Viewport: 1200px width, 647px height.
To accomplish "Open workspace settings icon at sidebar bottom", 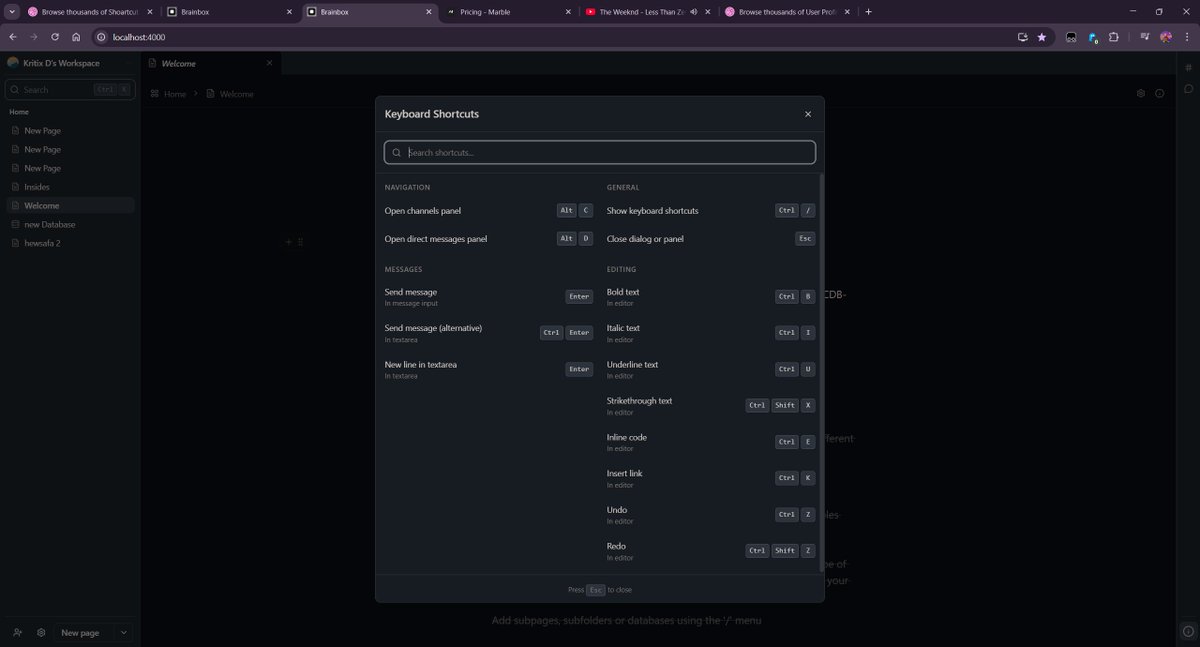I will pyautogui.click(x=41, y=633).
